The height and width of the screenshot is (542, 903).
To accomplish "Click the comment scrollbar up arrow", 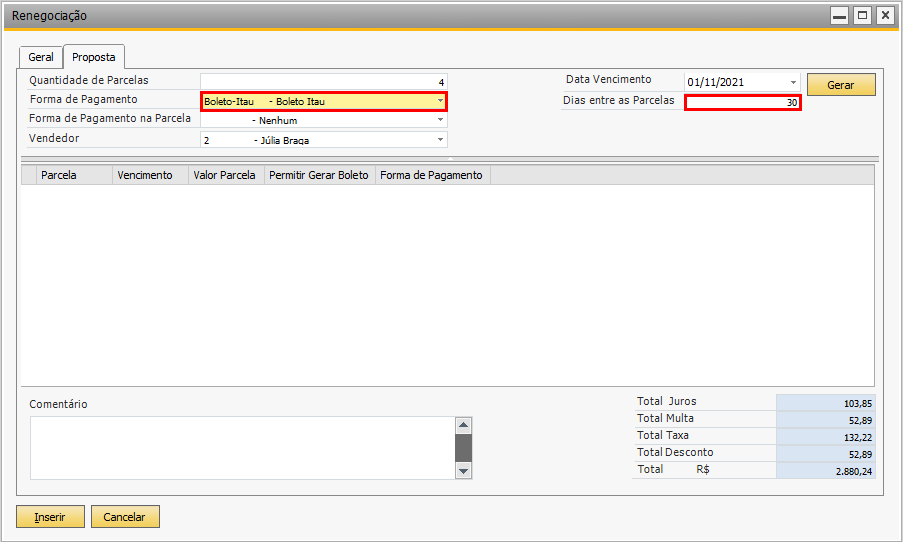I will 463,426.
